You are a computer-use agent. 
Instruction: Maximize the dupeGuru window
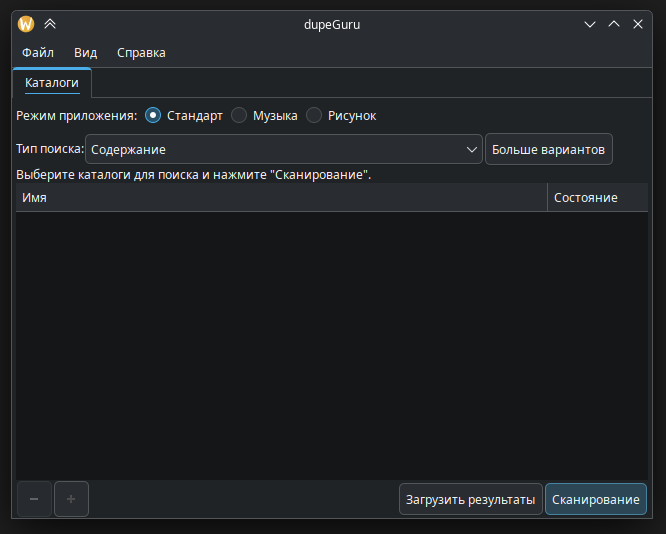[x=614, y=25]
